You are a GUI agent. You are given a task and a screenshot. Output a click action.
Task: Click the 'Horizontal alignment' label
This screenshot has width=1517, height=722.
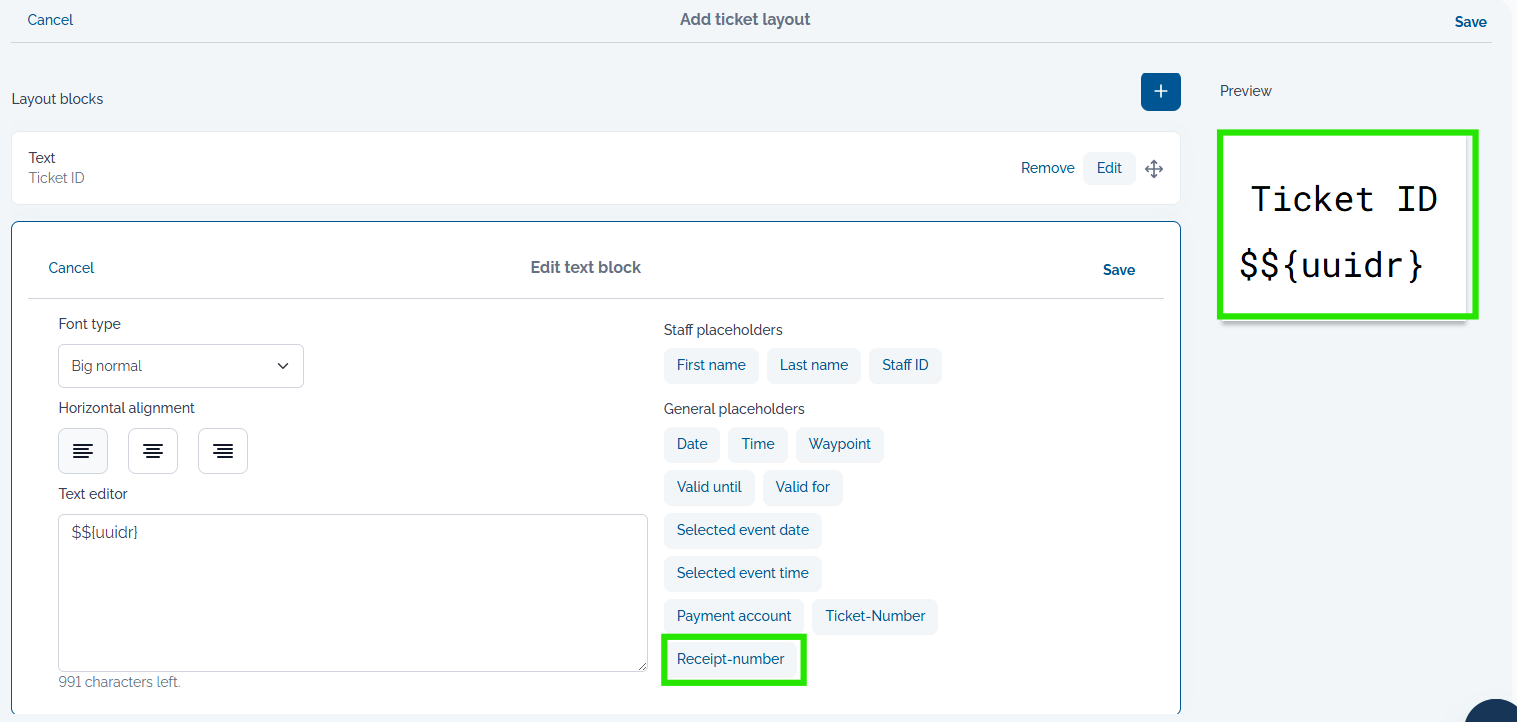point(127,408)
